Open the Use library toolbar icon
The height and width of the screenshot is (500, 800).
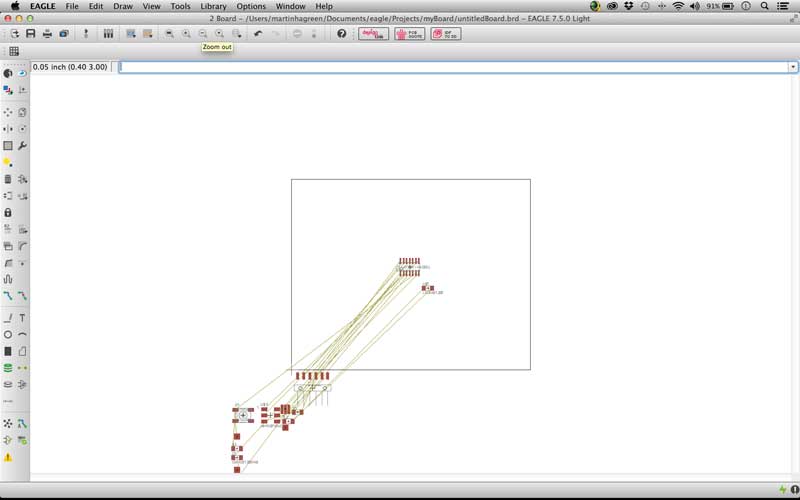[108, 34]
